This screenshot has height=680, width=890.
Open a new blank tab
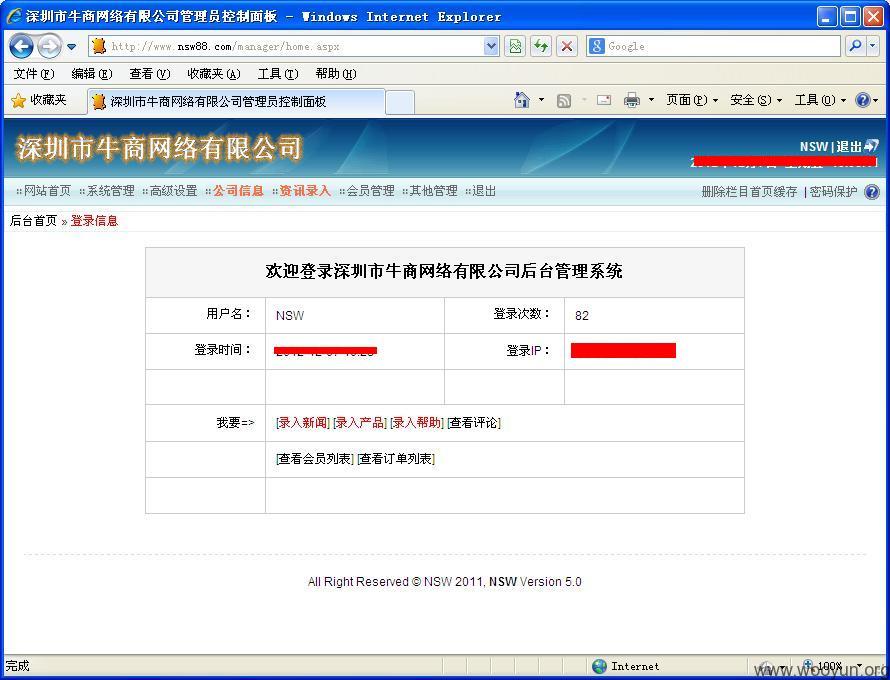coord(400,102)
